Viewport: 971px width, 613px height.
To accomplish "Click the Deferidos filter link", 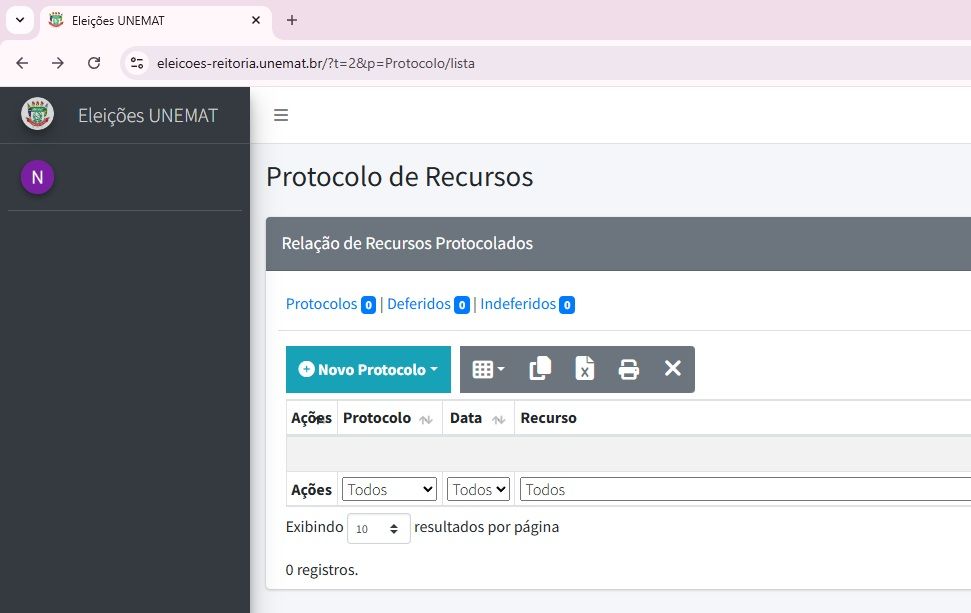I will point(418,304).
